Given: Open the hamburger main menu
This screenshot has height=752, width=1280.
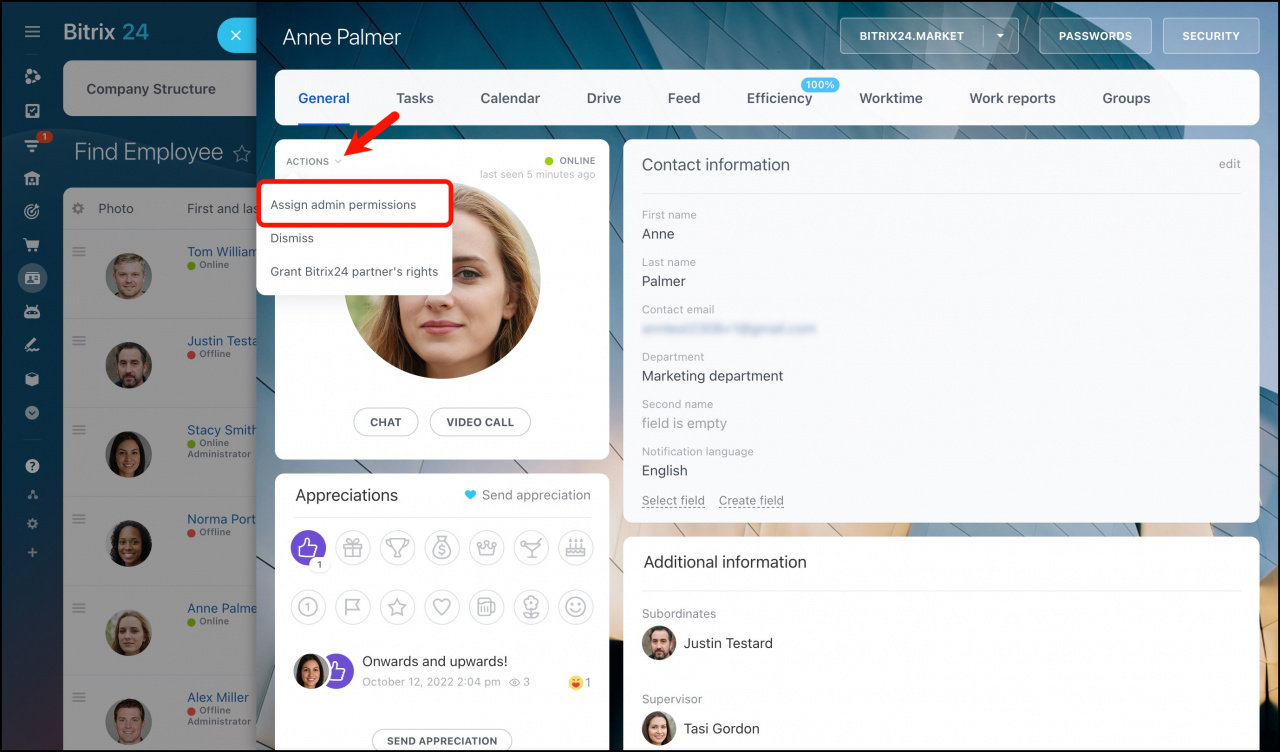Looking at the screenshot, I should click(32, 32).
